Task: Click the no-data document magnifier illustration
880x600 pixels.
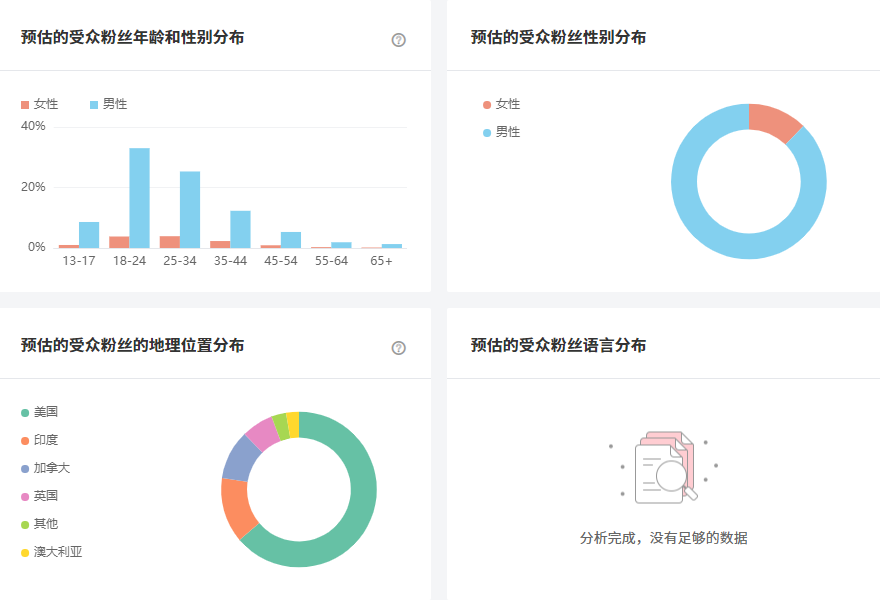Action: pos(664,468)
